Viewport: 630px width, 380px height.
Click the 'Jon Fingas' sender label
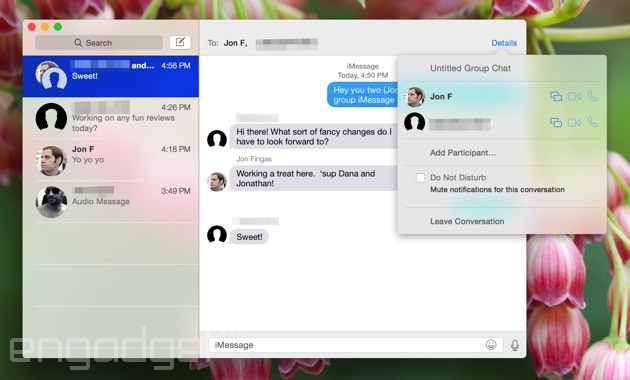(x=254, y=159)
